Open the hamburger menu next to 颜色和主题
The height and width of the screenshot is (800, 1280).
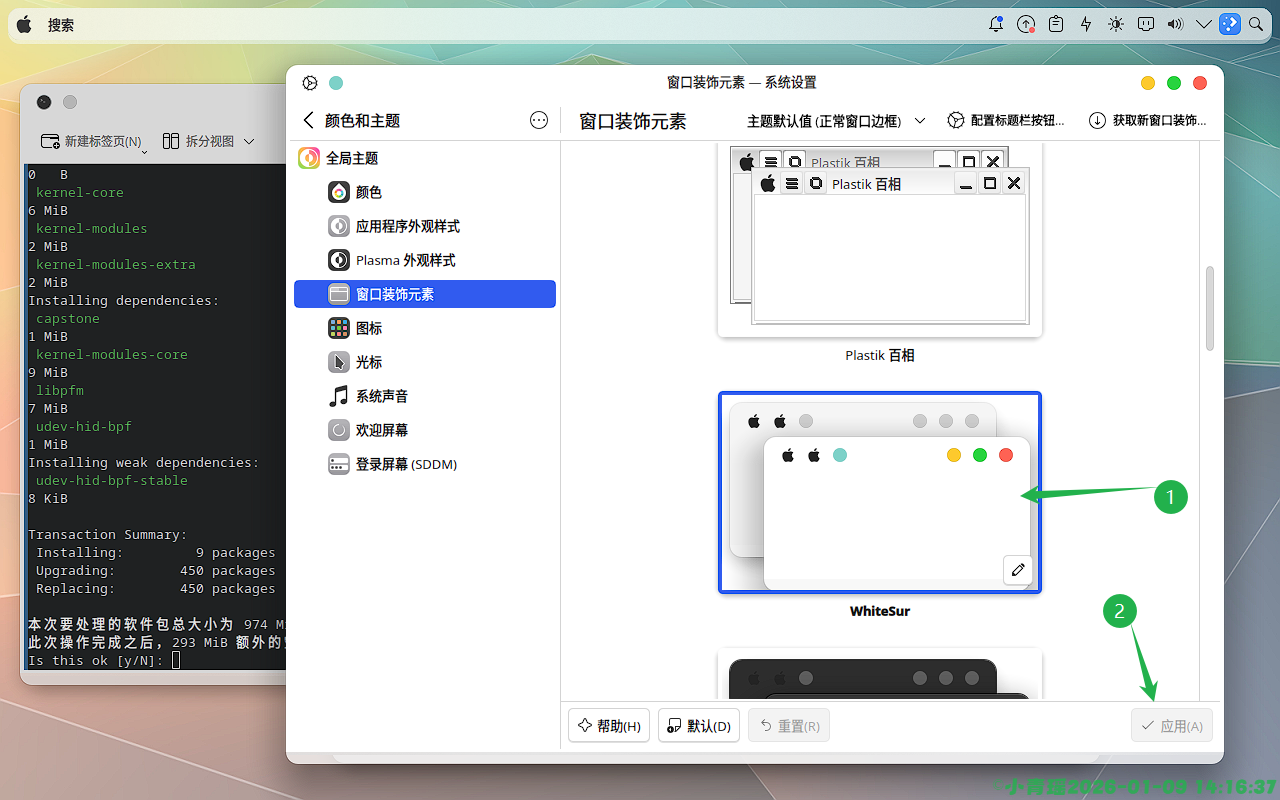tap(539, 120)
